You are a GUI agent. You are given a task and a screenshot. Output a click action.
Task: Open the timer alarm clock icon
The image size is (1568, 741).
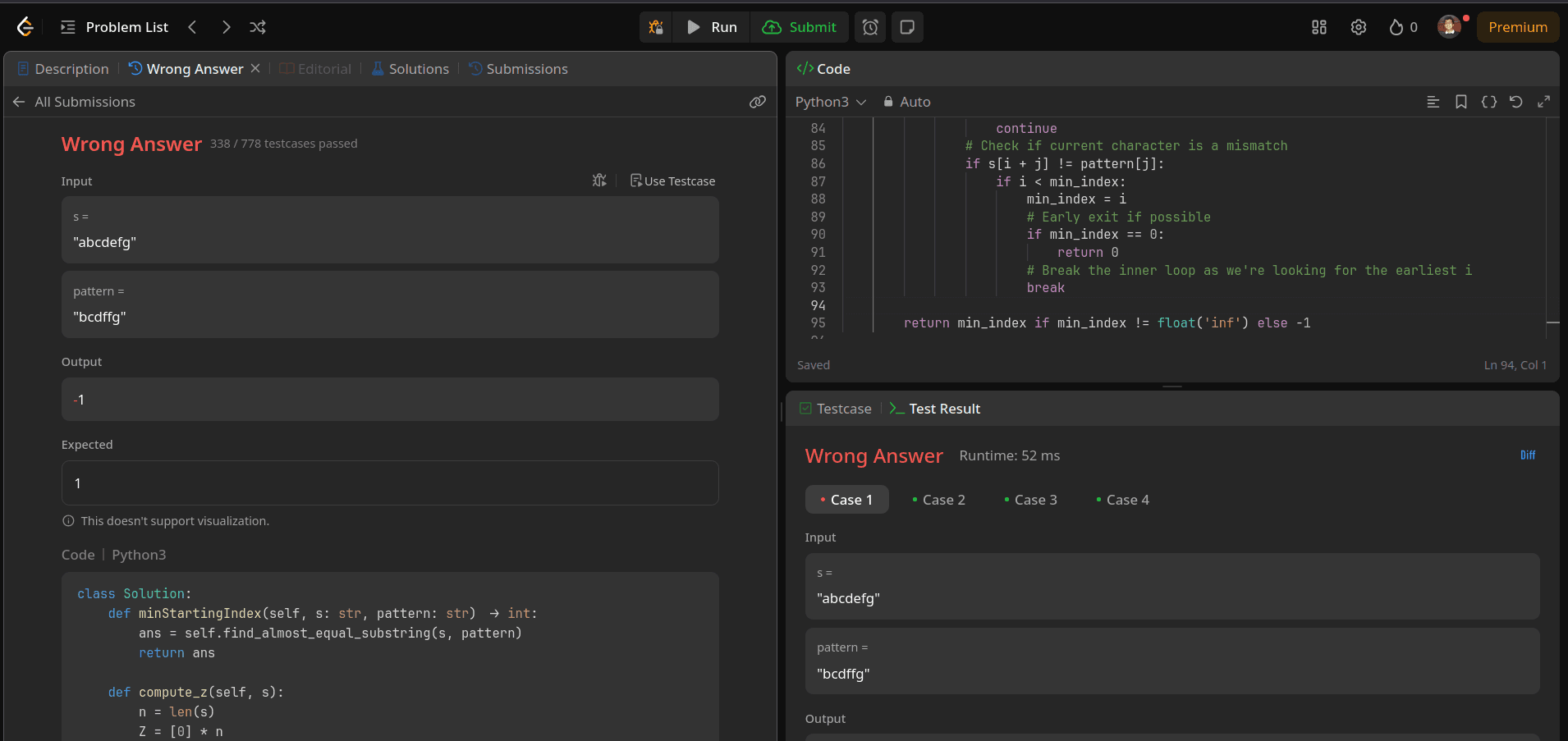click(870, 27)
